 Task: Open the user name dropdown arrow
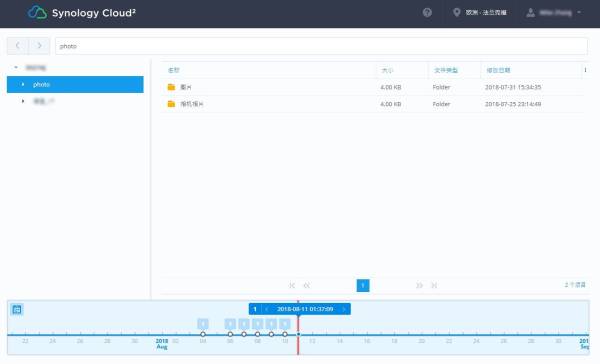pyautogui.click(x=579, y=13)
